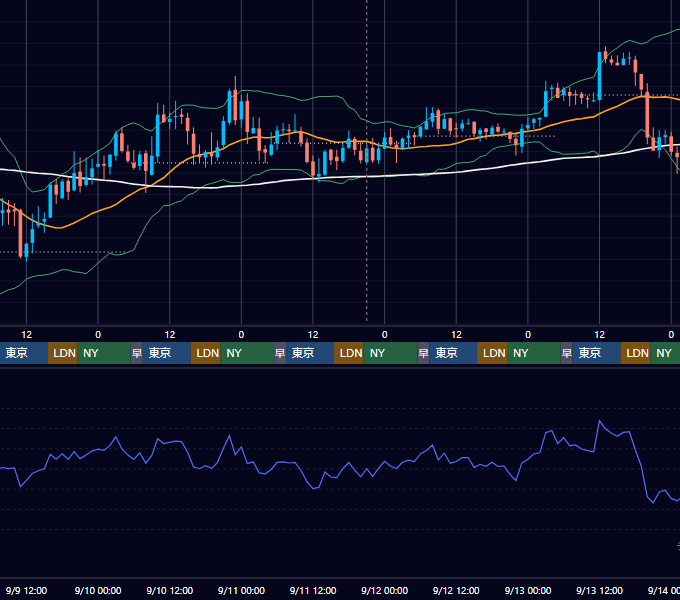Viewport: 680px width, 600px height.
Task: Select the LDN session block on 9/13
Action: pyautogui.click(x=635, y=353)
